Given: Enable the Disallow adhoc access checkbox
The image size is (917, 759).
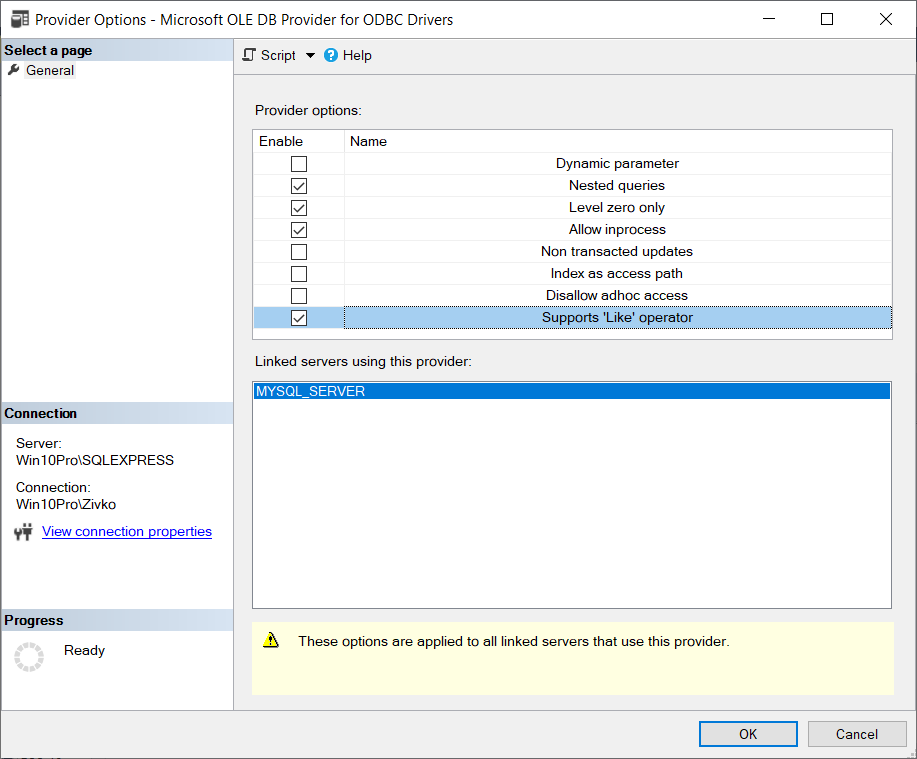Looking at the screenshot, I should [x=299, y=296].
